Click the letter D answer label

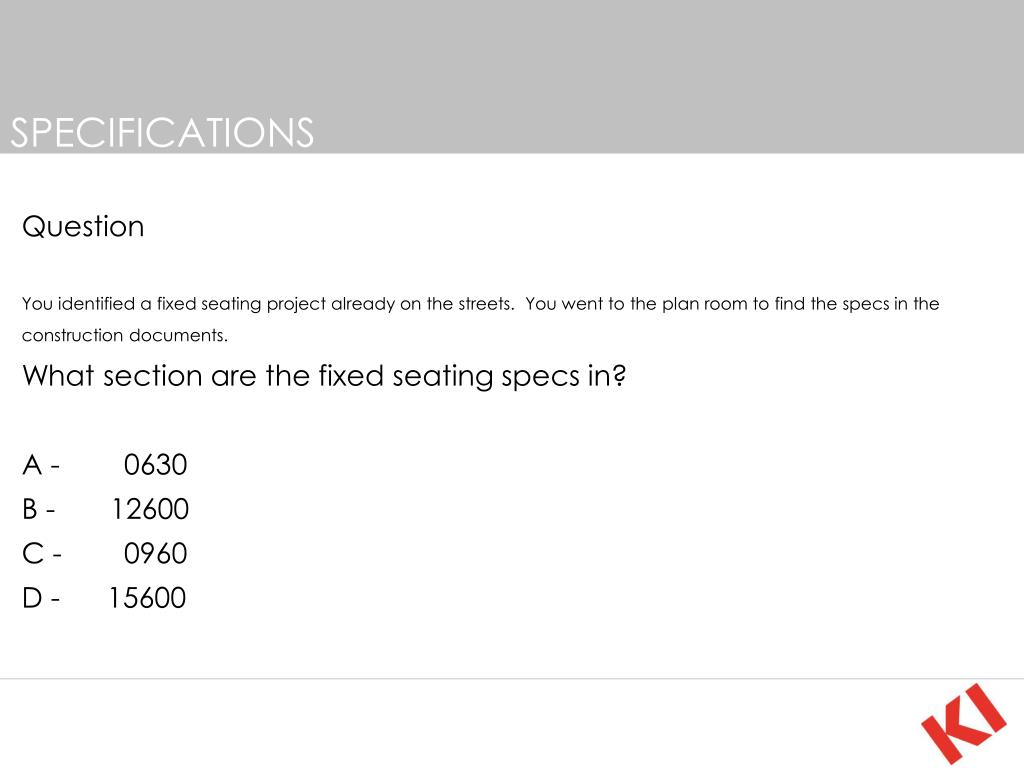point(32,598)
